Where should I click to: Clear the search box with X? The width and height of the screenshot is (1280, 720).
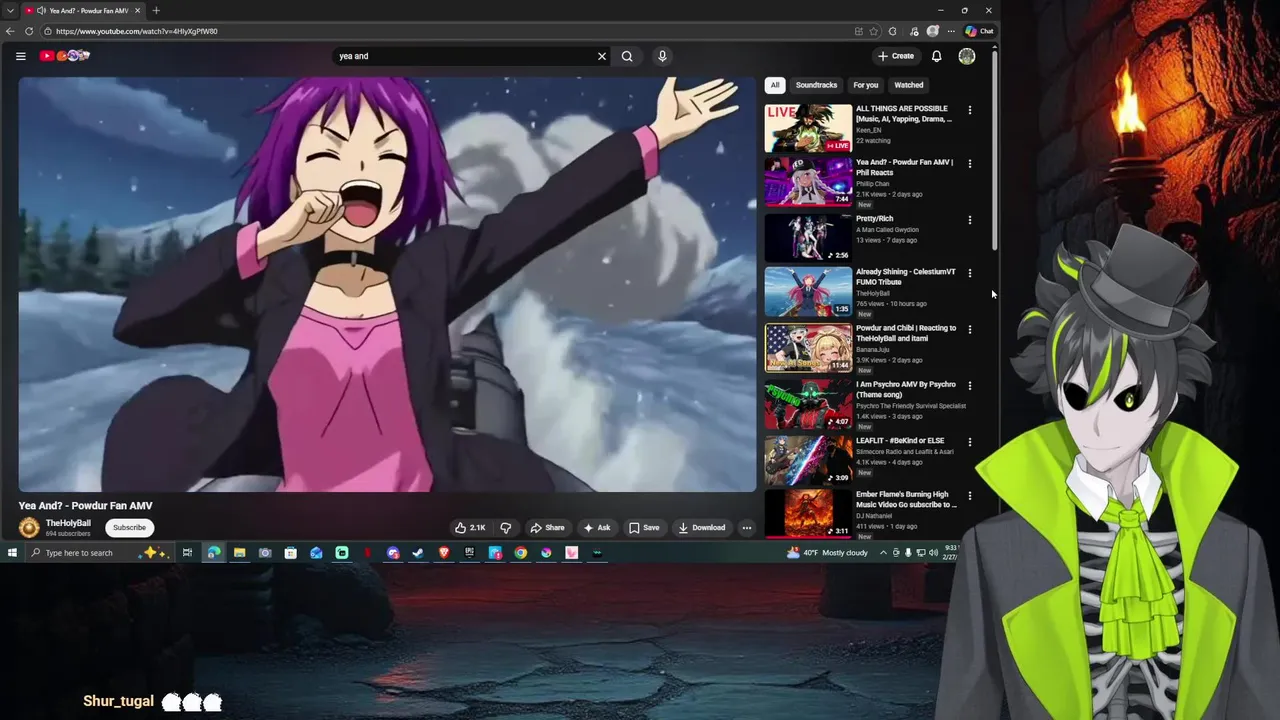click(x=602, y=56)
